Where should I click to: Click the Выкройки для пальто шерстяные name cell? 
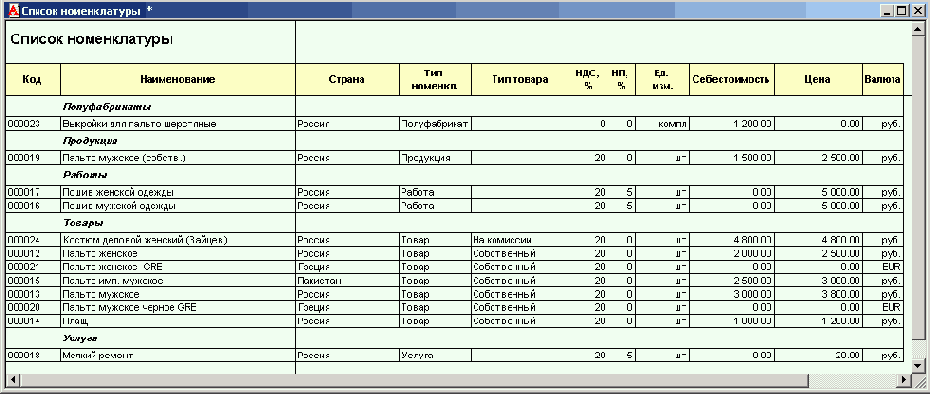(178, 124)
